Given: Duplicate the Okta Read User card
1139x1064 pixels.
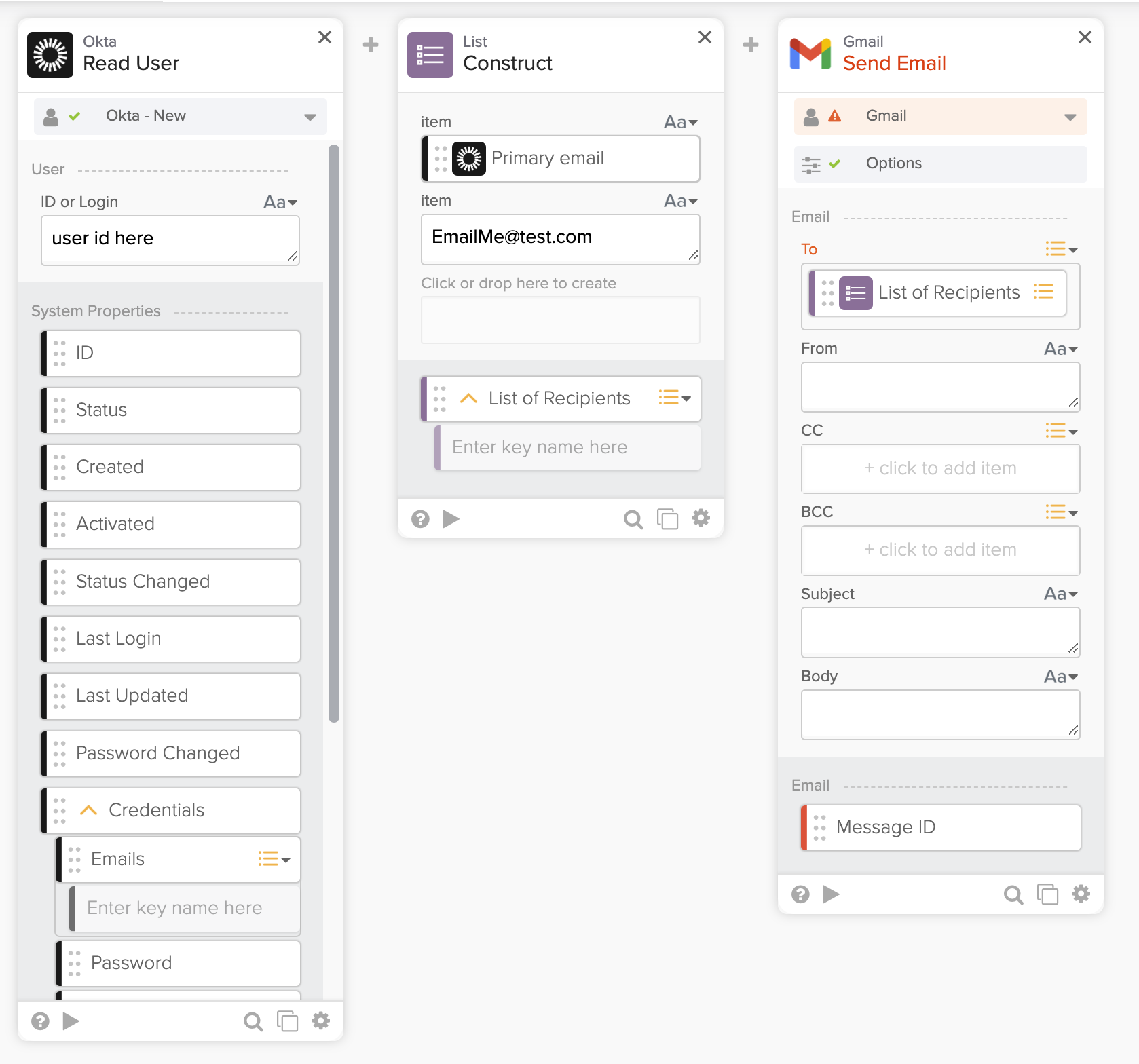Looking at the screenshot, I should (287, 1021).
